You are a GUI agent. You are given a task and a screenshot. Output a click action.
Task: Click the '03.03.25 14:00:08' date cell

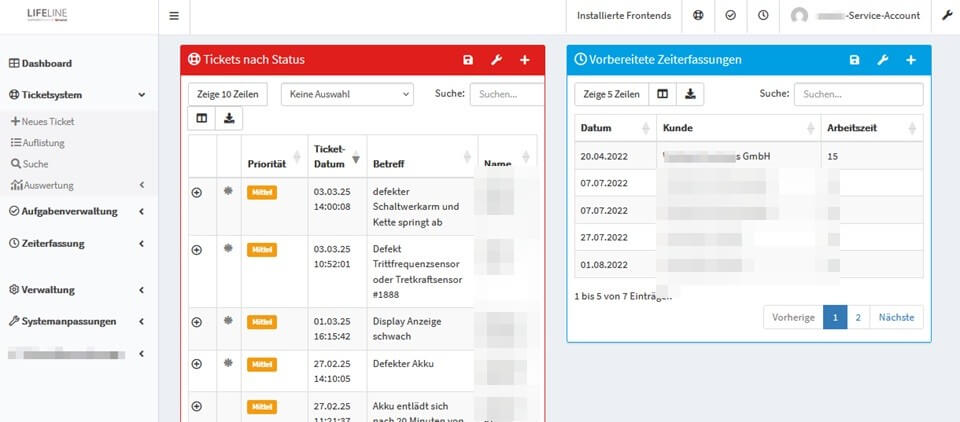click(337, 206)
